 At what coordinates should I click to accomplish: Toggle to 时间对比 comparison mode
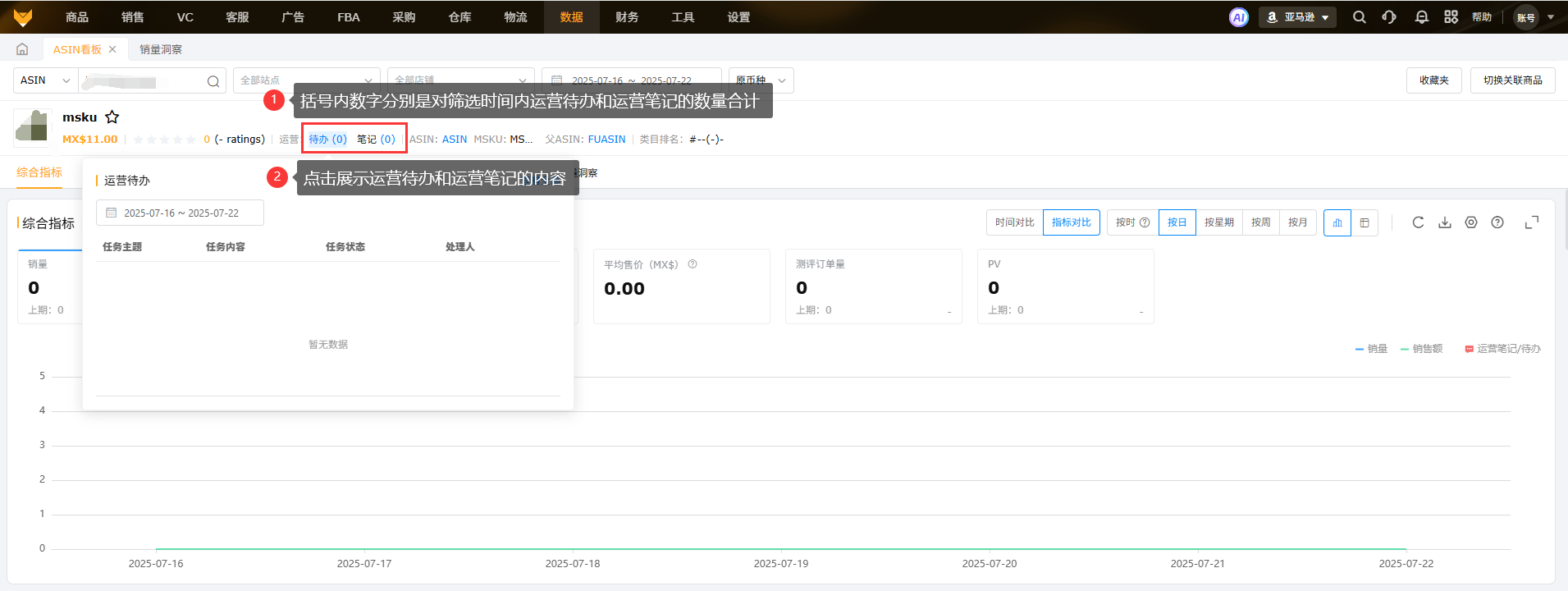point(1014,222)
